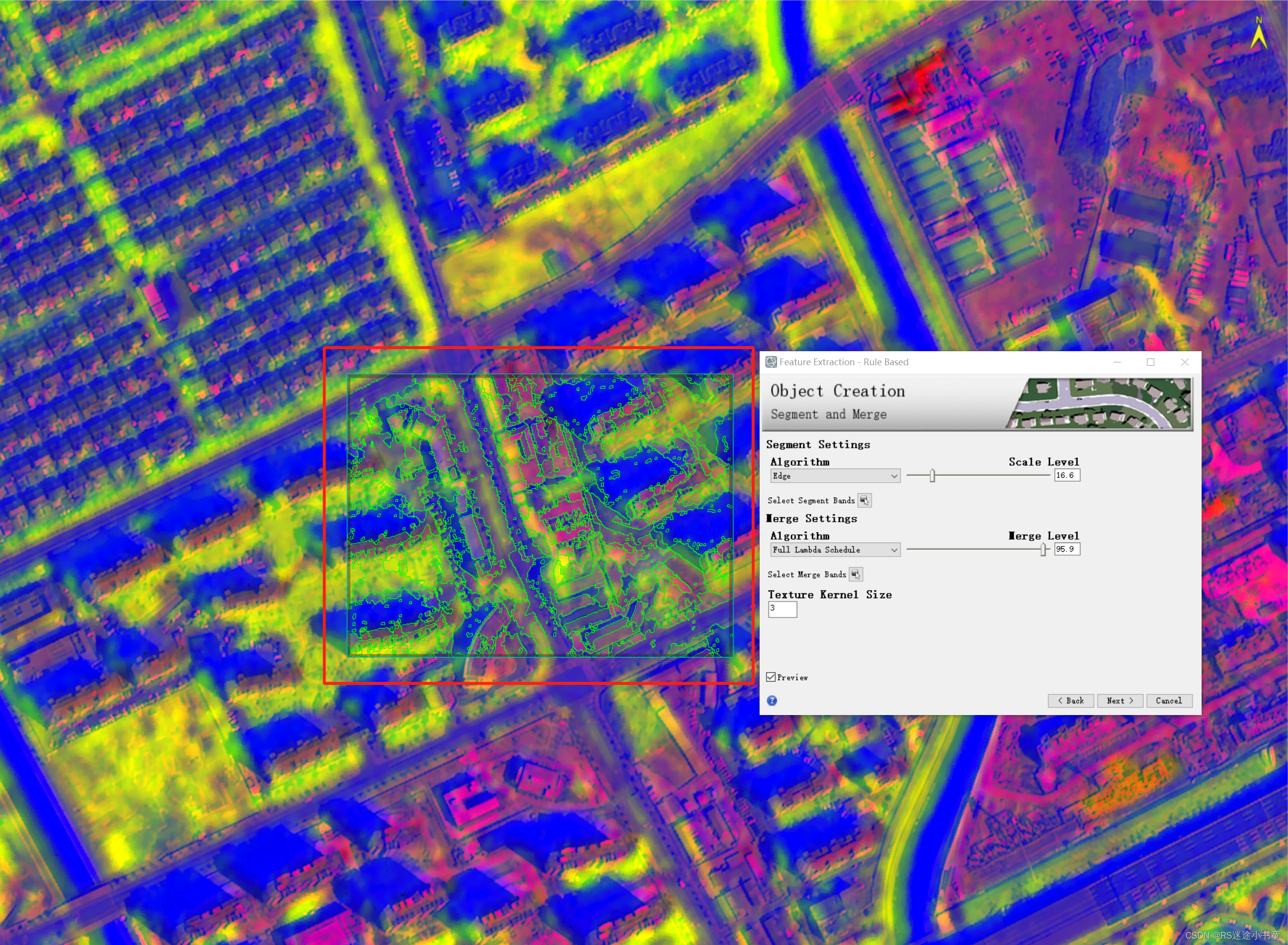Click the Scale Level slider handle
The width and height of the screenshot is (1288, 945).
[x=933, y=475]
